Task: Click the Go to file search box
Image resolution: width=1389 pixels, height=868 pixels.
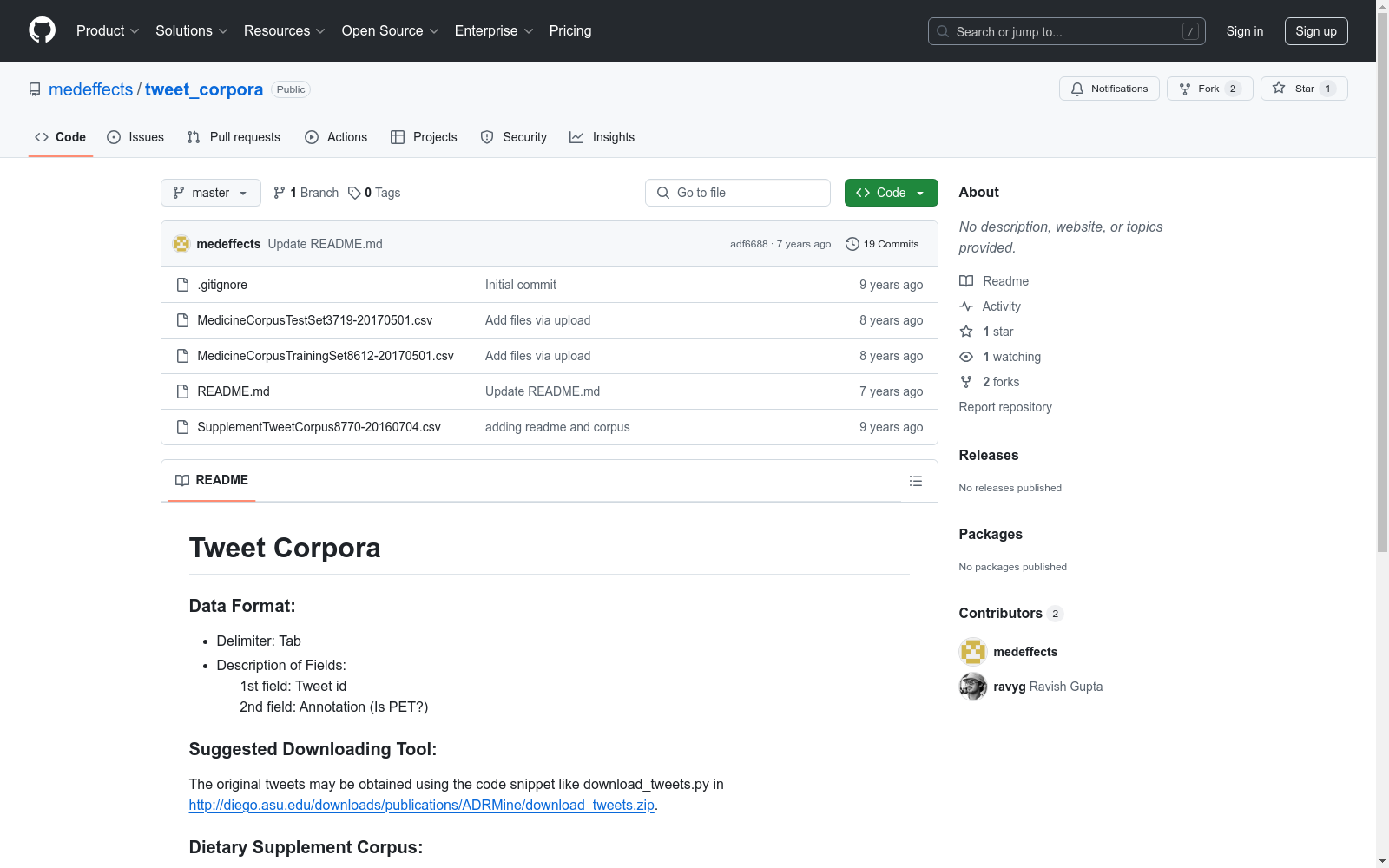Action: [x=738, y=193]
